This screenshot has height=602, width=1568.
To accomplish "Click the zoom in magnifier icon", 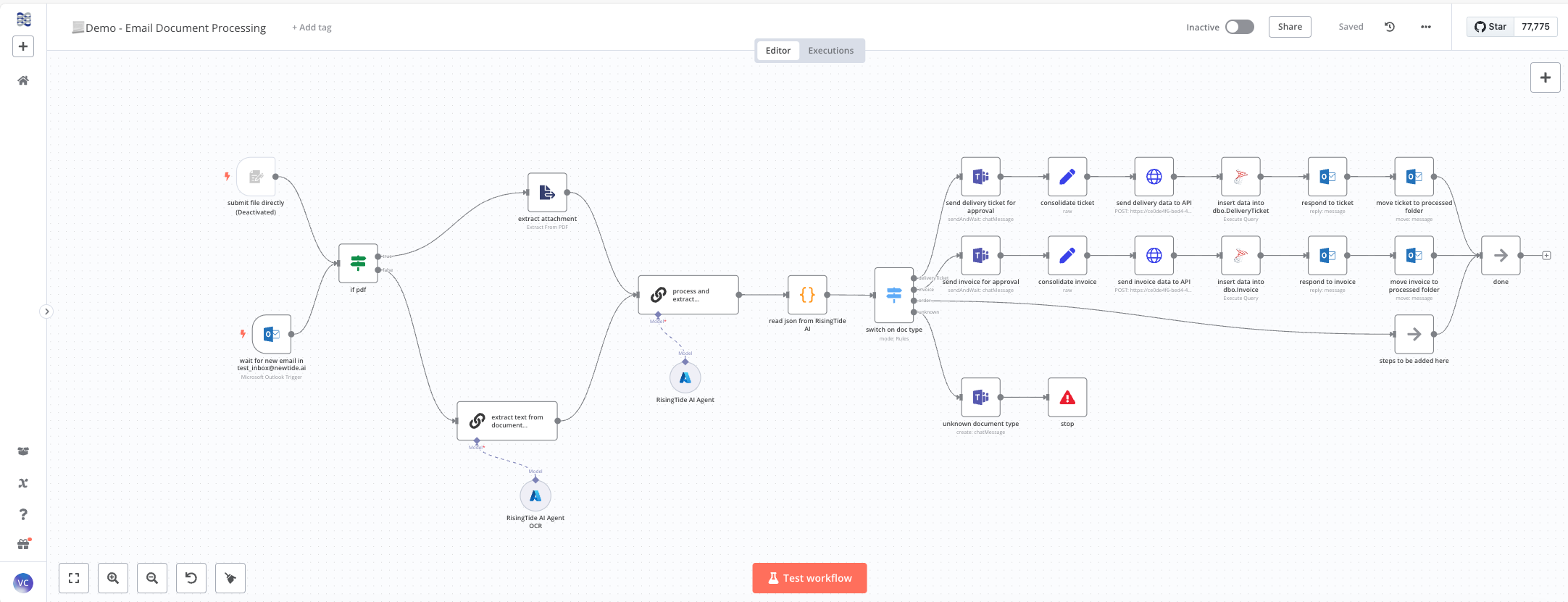I will click(x=113, y=578).
